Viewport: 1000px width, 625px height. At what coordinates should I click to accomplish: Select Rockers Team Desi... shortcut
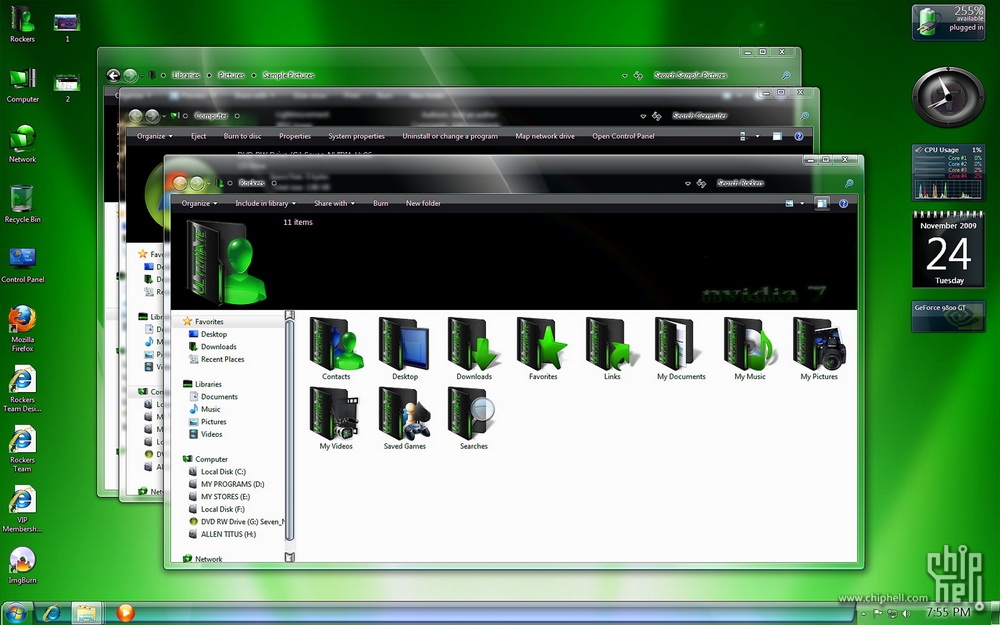click(22, 389)
